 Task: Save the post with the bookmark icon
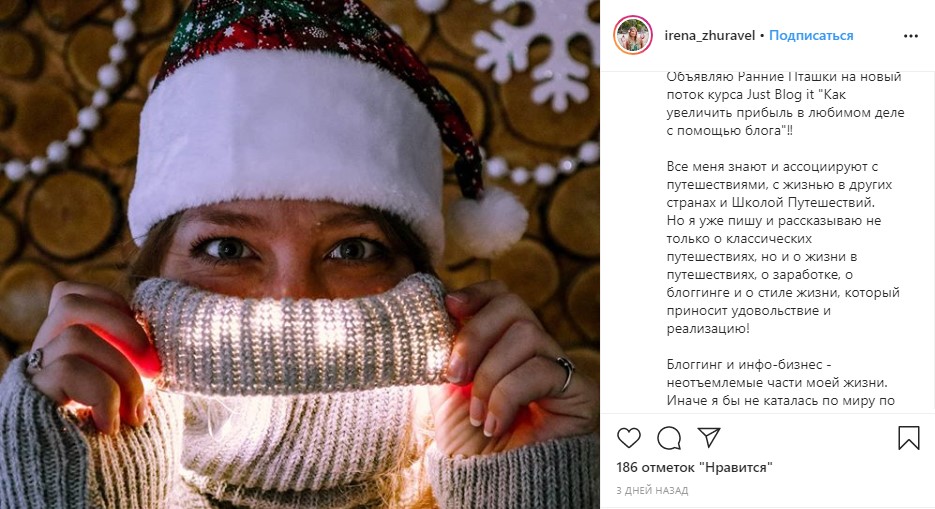909,438
